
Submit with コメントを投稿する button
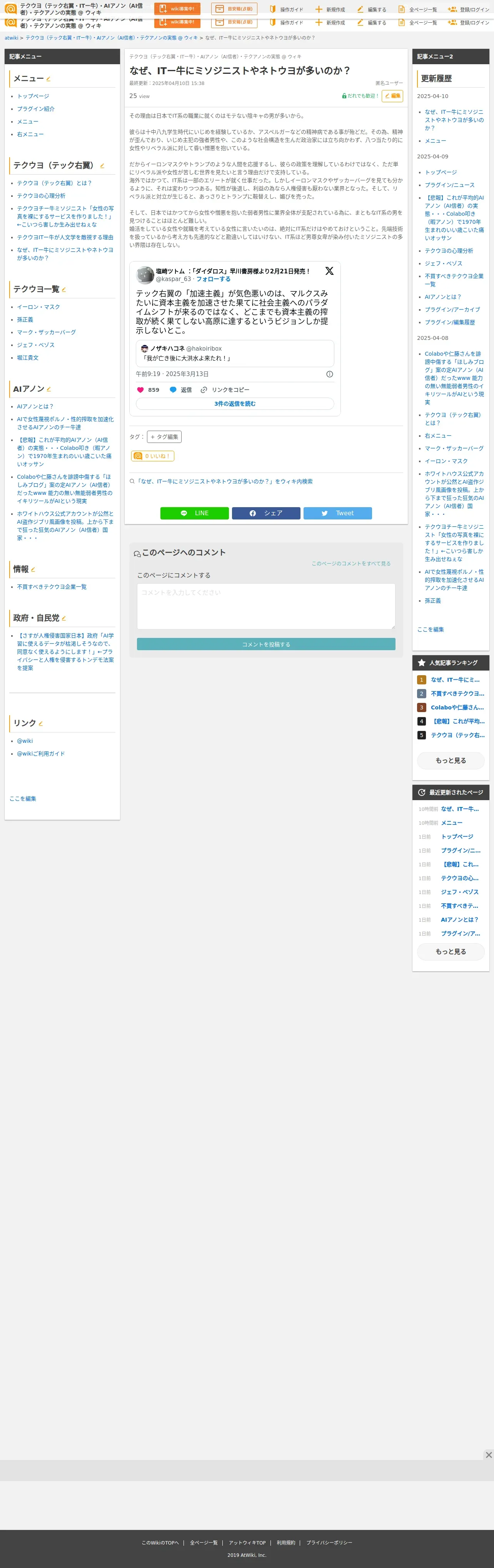point(266,644)
